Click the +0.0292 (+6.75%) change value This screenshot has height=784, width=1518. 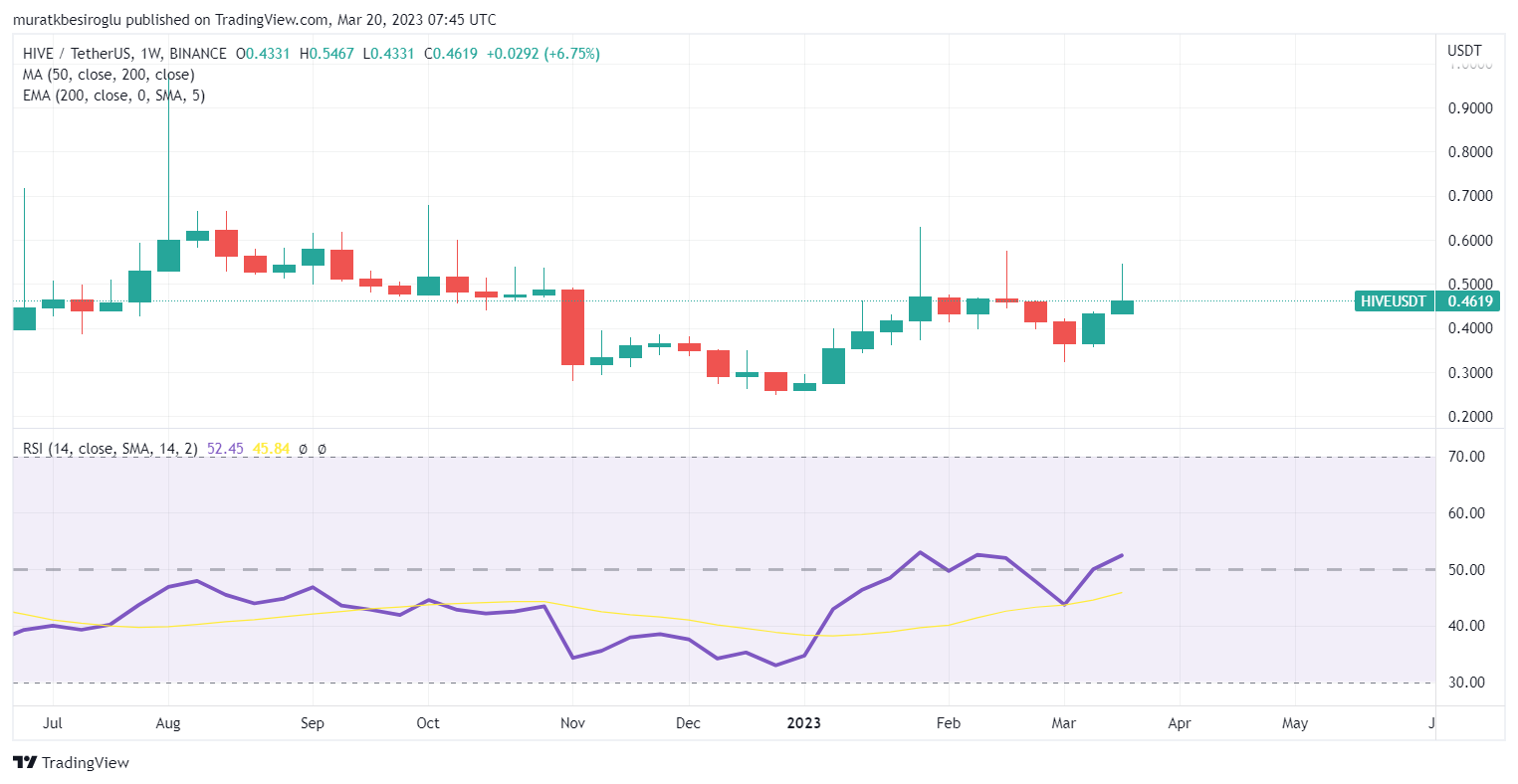543,54
